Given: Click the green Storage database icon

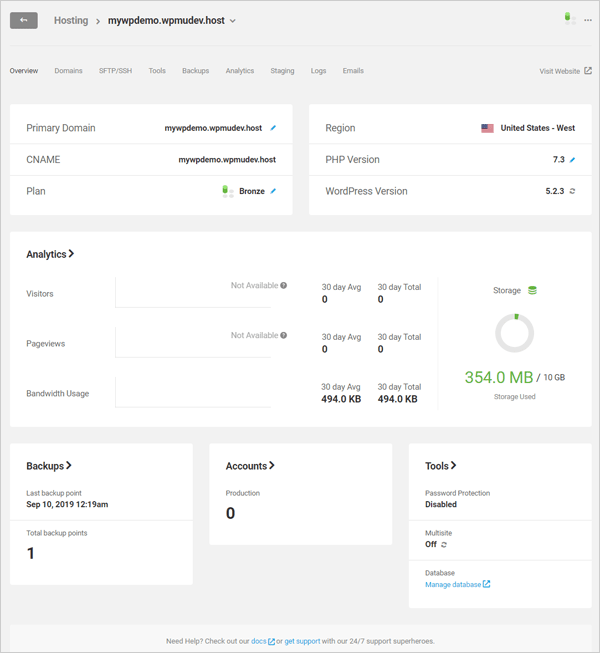Looking at the screenshot, I should point(532,291).
